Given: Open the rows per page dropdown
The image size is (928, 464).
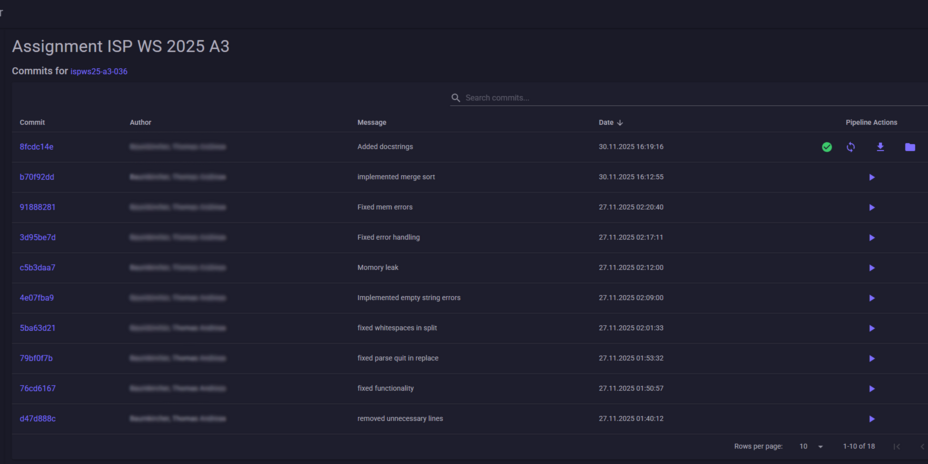Looking at the screenshot, I should tap(810, 446).
